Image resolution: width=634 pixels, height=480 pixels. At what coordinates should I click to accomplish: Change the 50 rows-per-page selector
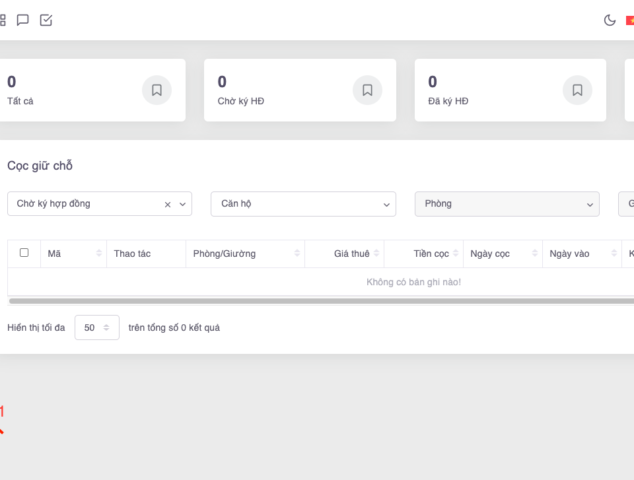[x=97, y=328]
